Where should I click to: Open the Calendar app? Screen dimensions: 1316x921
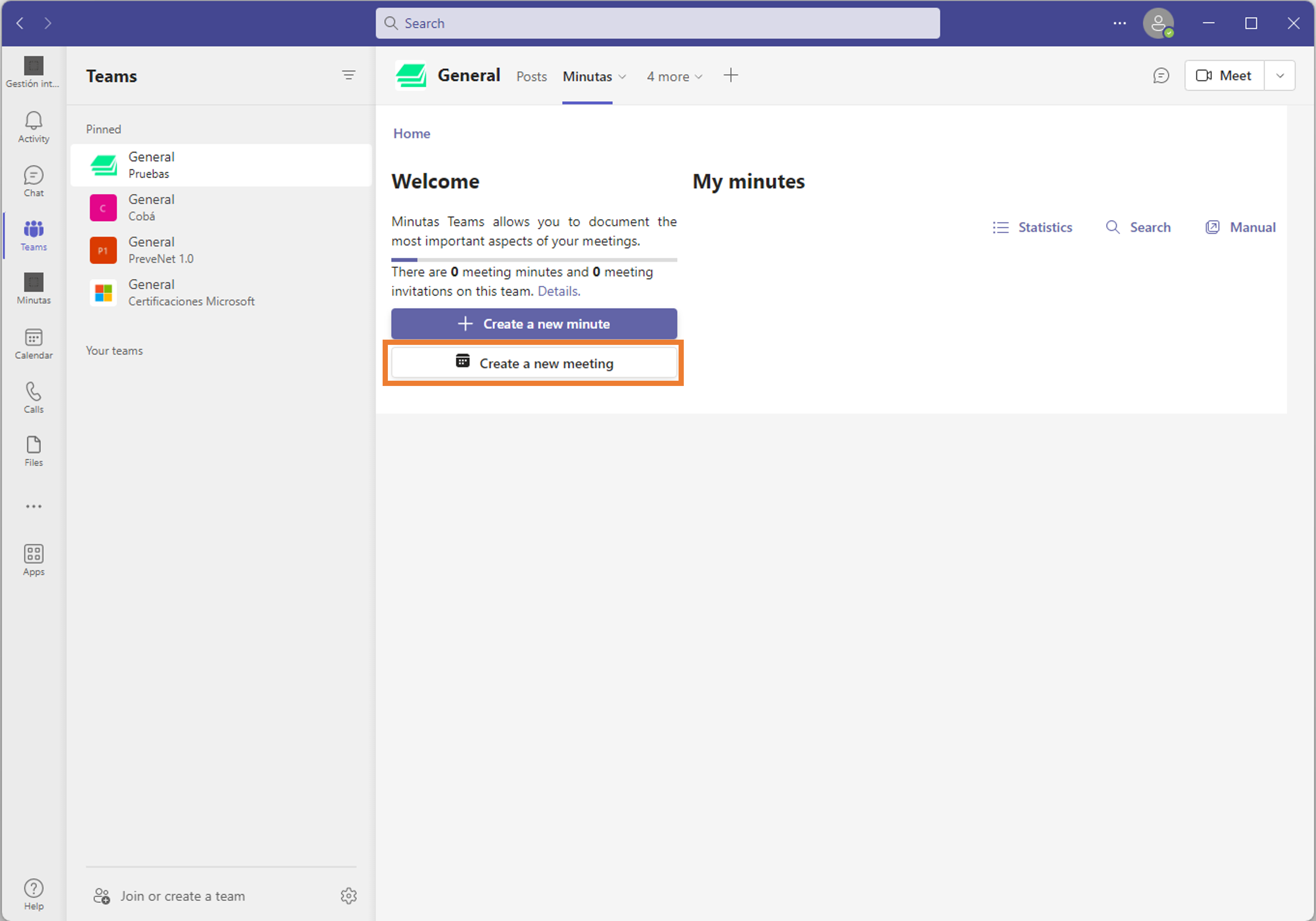pyautogui.click(x=33, y=343)
